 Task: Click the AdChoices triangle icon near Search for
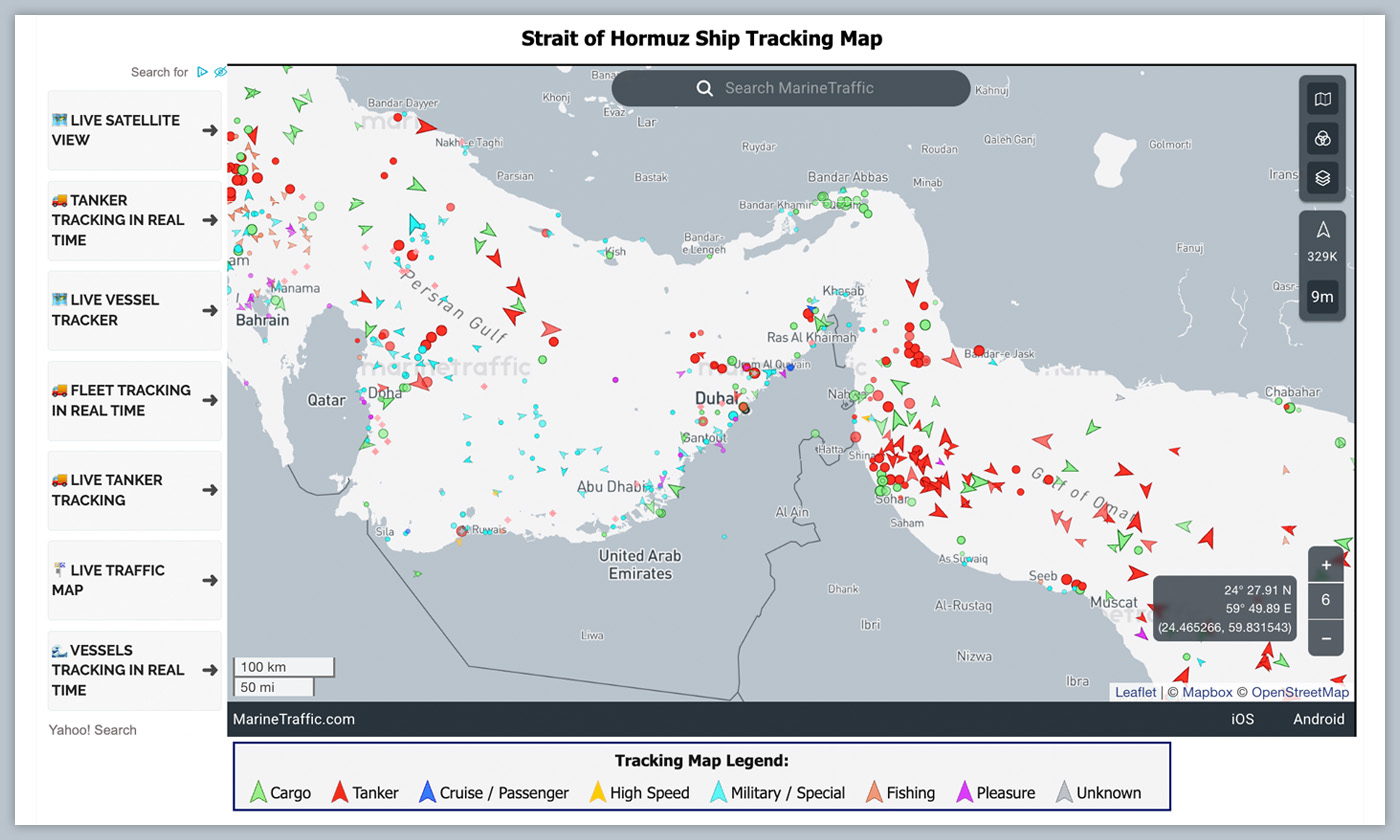pos(204,71)
